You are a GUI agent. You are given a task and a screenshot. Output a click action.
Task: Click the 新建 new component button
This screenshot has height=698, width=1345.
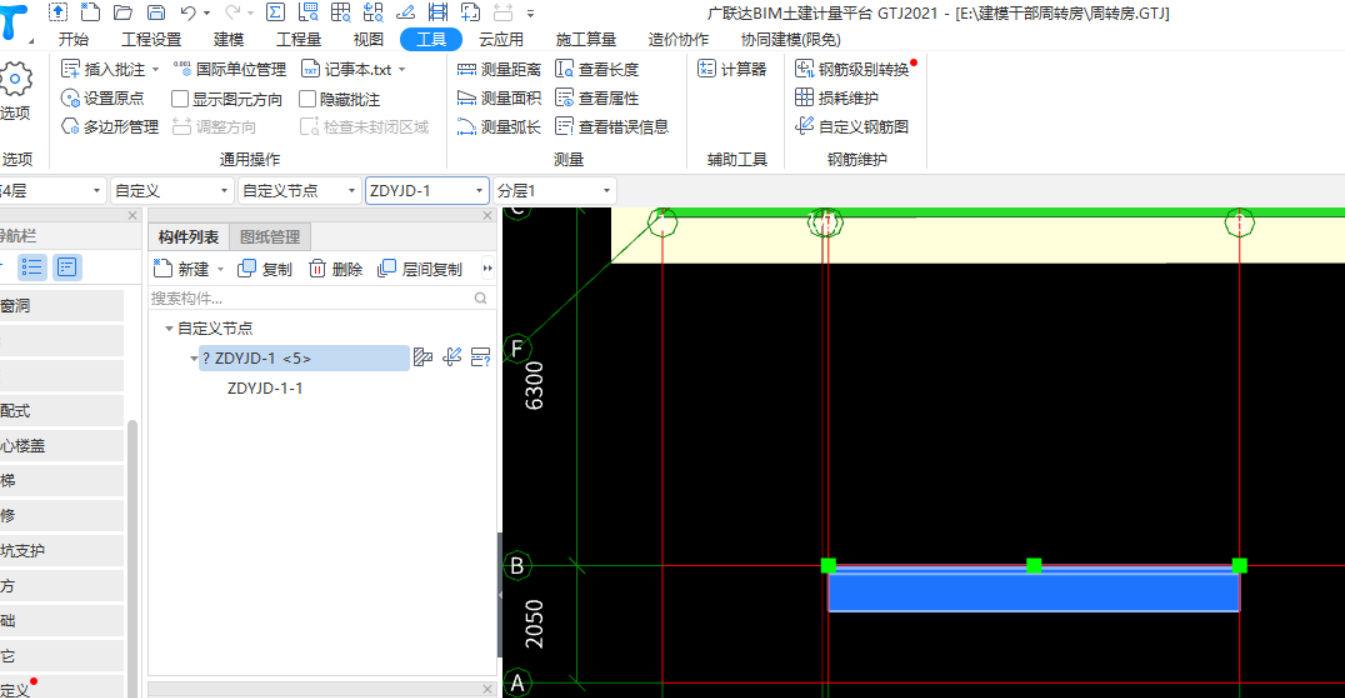tap(182, 269)
